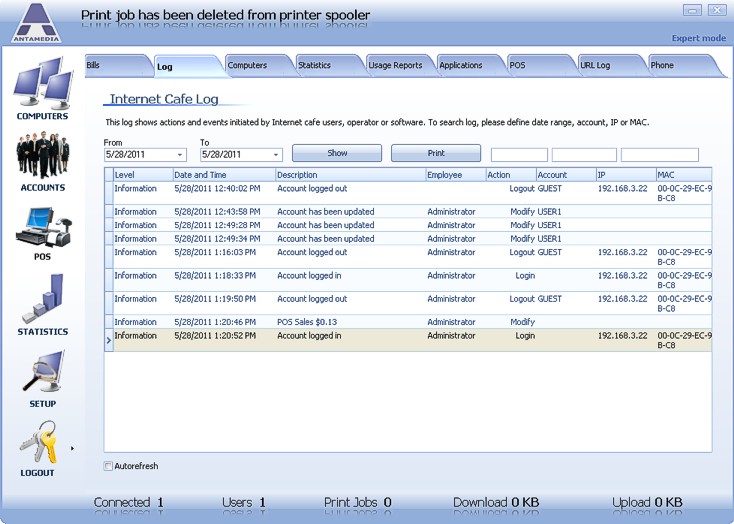Screen dimensions: 734x524
Task: Click the last empty search field
Action: point(660,155)
